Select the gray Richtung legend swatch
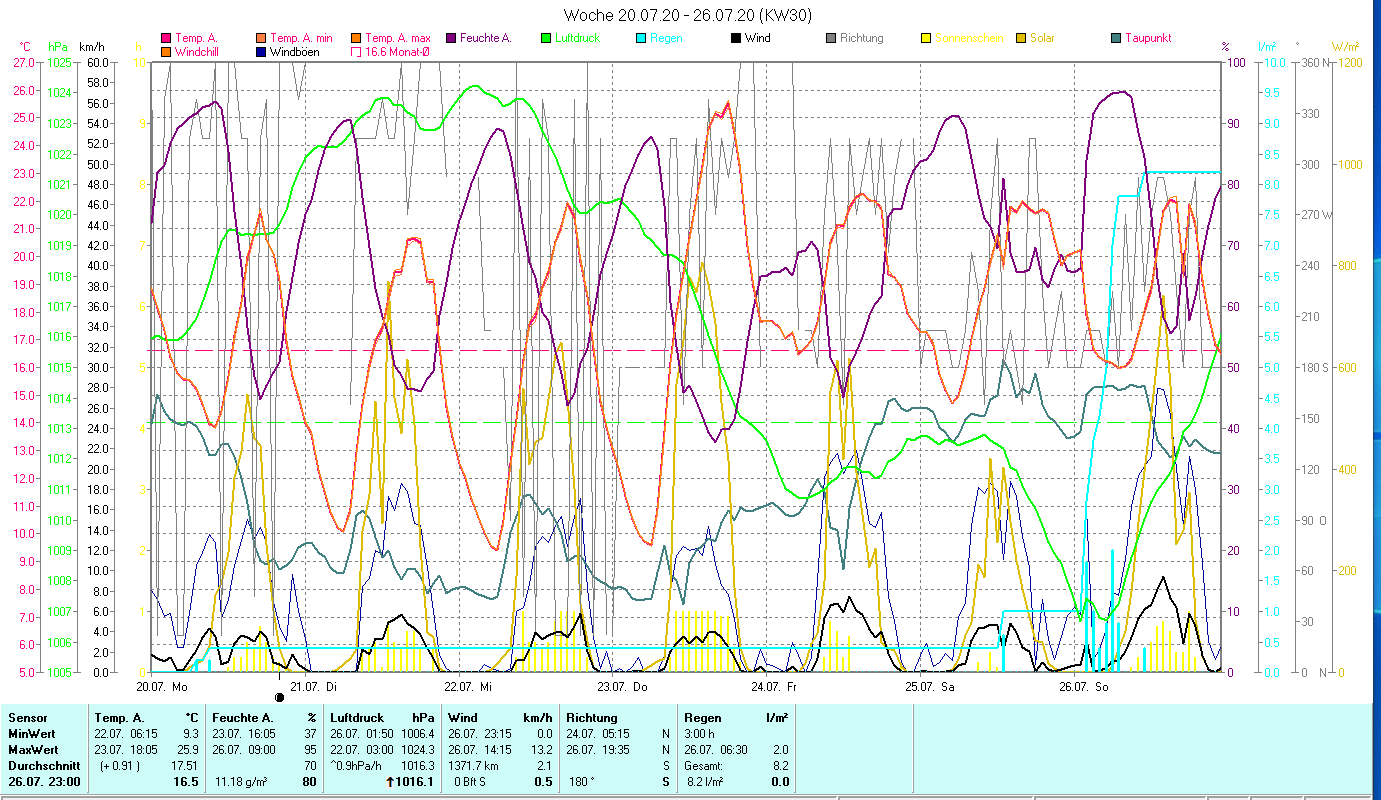 click(x=831, y=39)
